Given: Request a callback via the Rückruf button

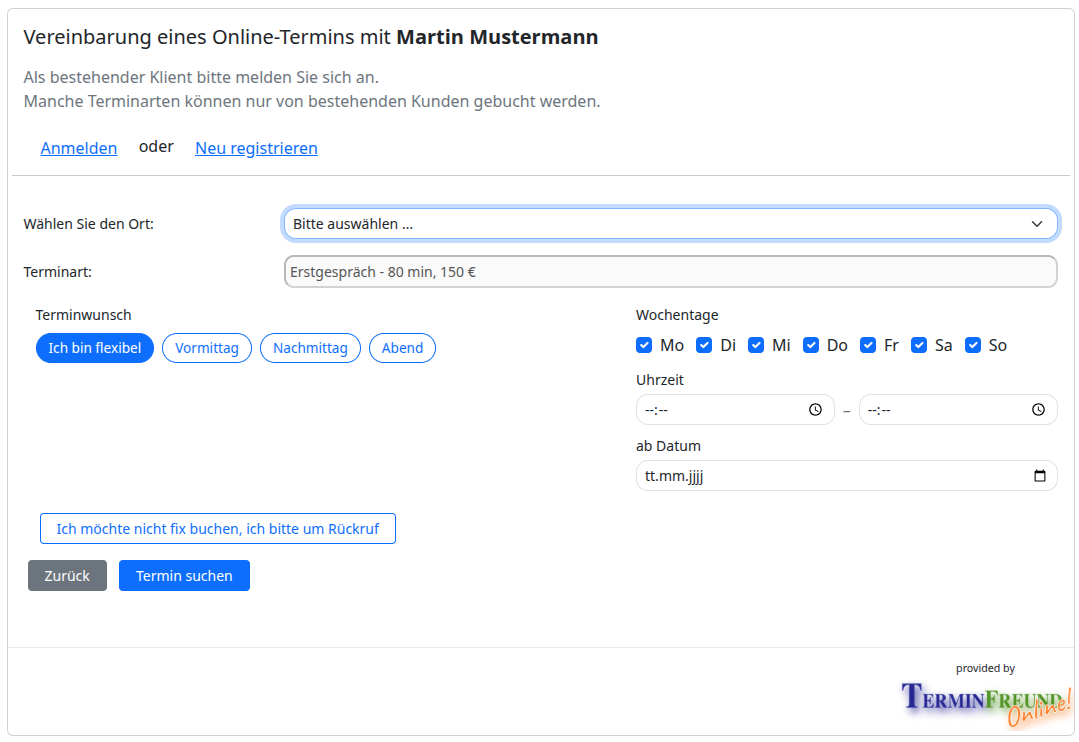Looking at the screenshot, I should 217,529.
